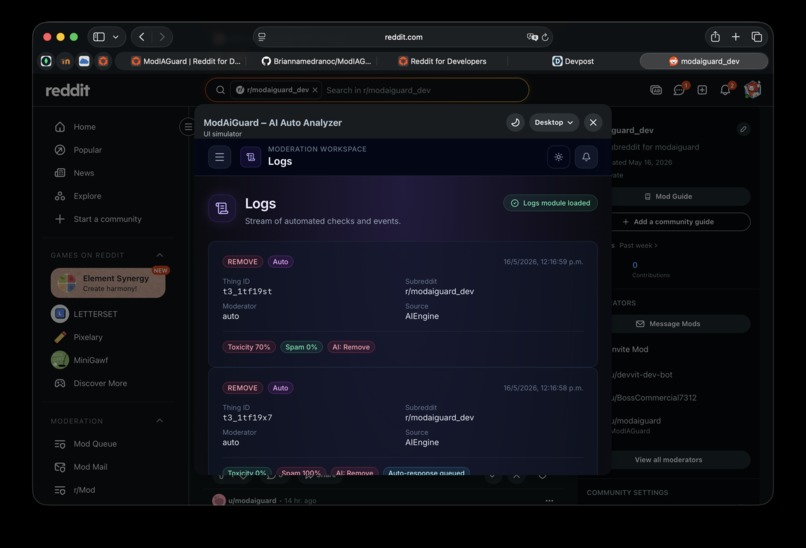Click the Logs icon in workspace header
This screenshot has width=806, height=548.
tap(251, 157)
